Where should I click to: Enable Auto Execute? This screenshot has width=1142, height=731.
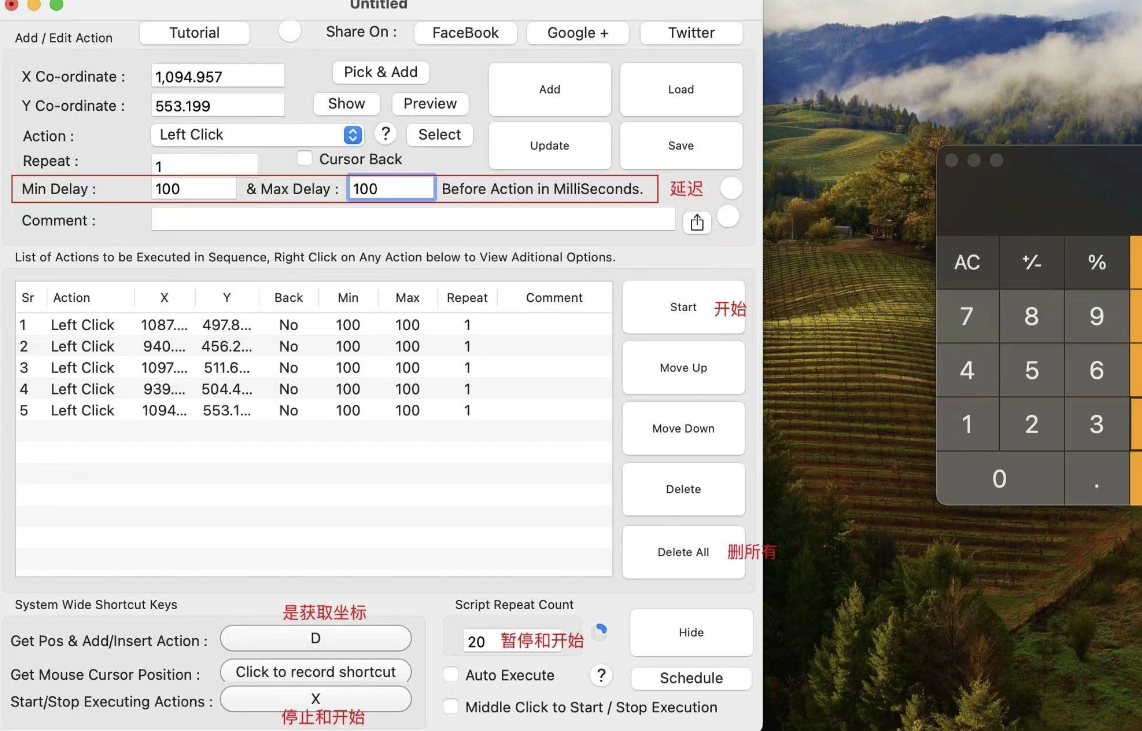[x=451, y=675]
